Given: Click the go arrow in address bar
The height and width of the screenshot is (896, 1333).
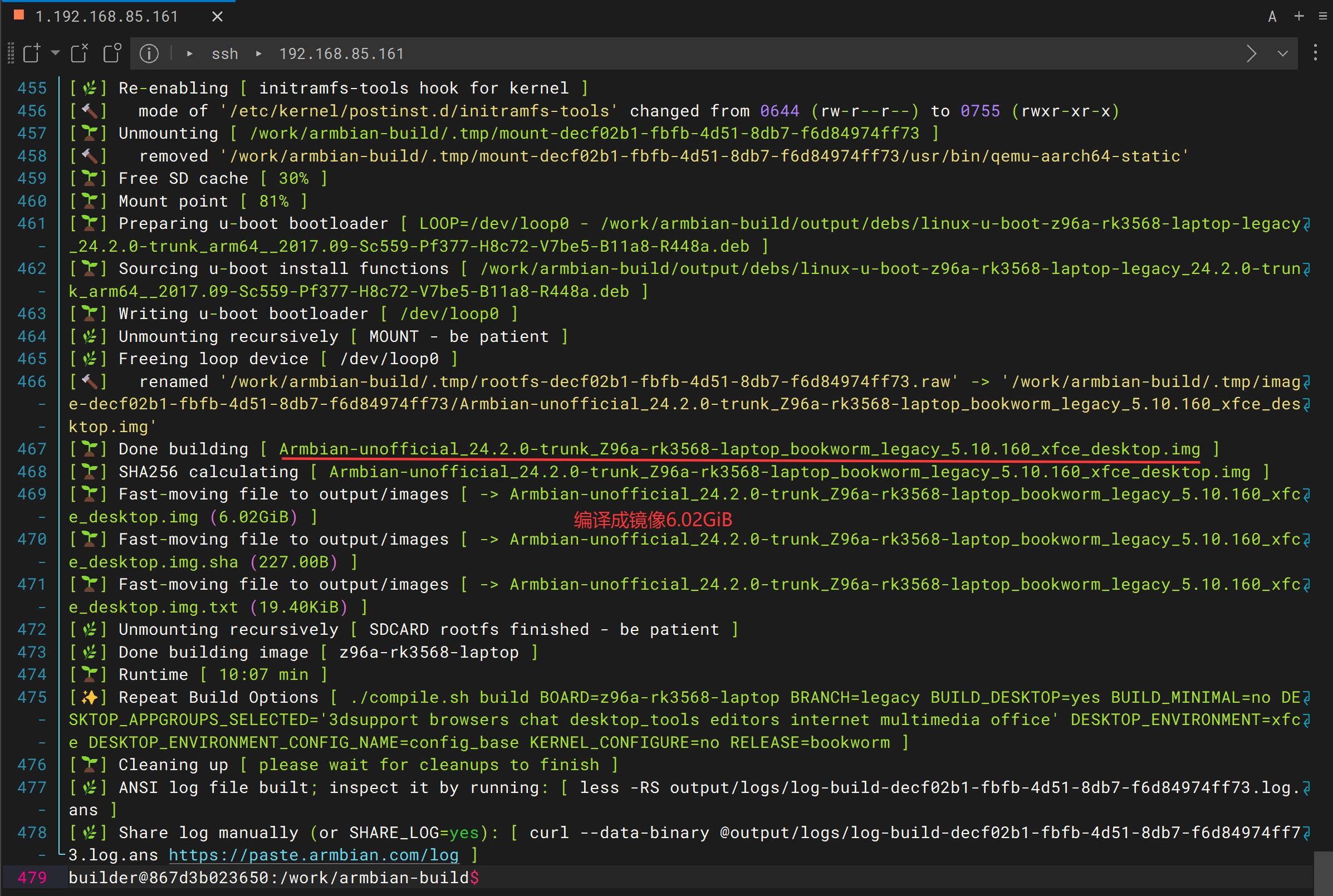Looking at the screenshot, I should [x=1251, y=53].
